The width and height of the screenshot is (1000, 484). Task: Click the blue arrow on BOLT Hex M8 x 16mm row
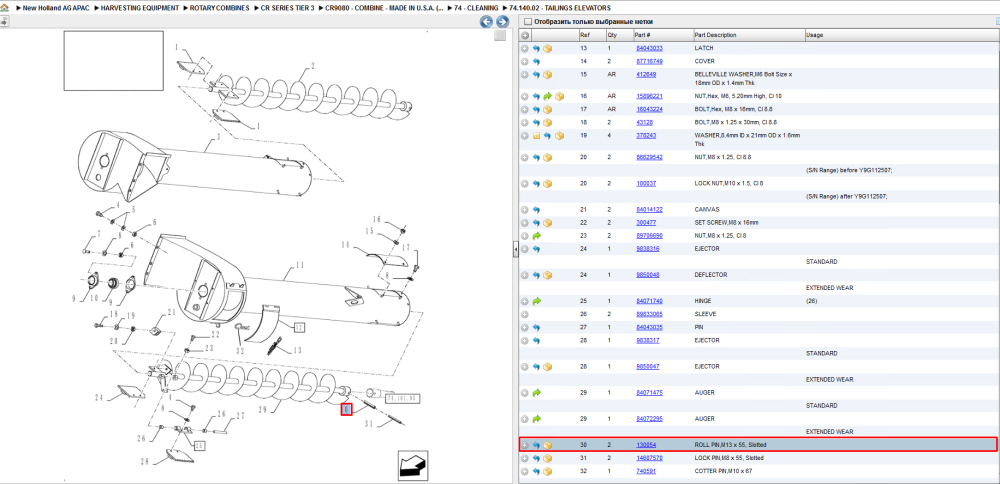pos(536,109)
